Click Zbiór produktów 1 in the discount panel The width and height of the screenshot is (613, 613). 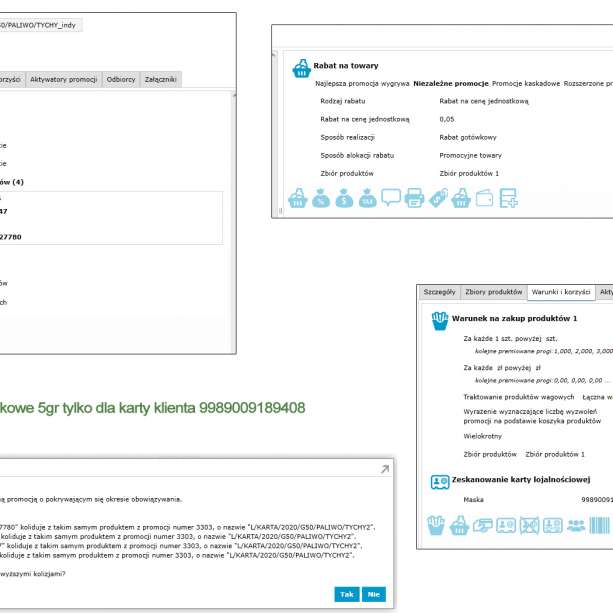click(x=469, y=173)
